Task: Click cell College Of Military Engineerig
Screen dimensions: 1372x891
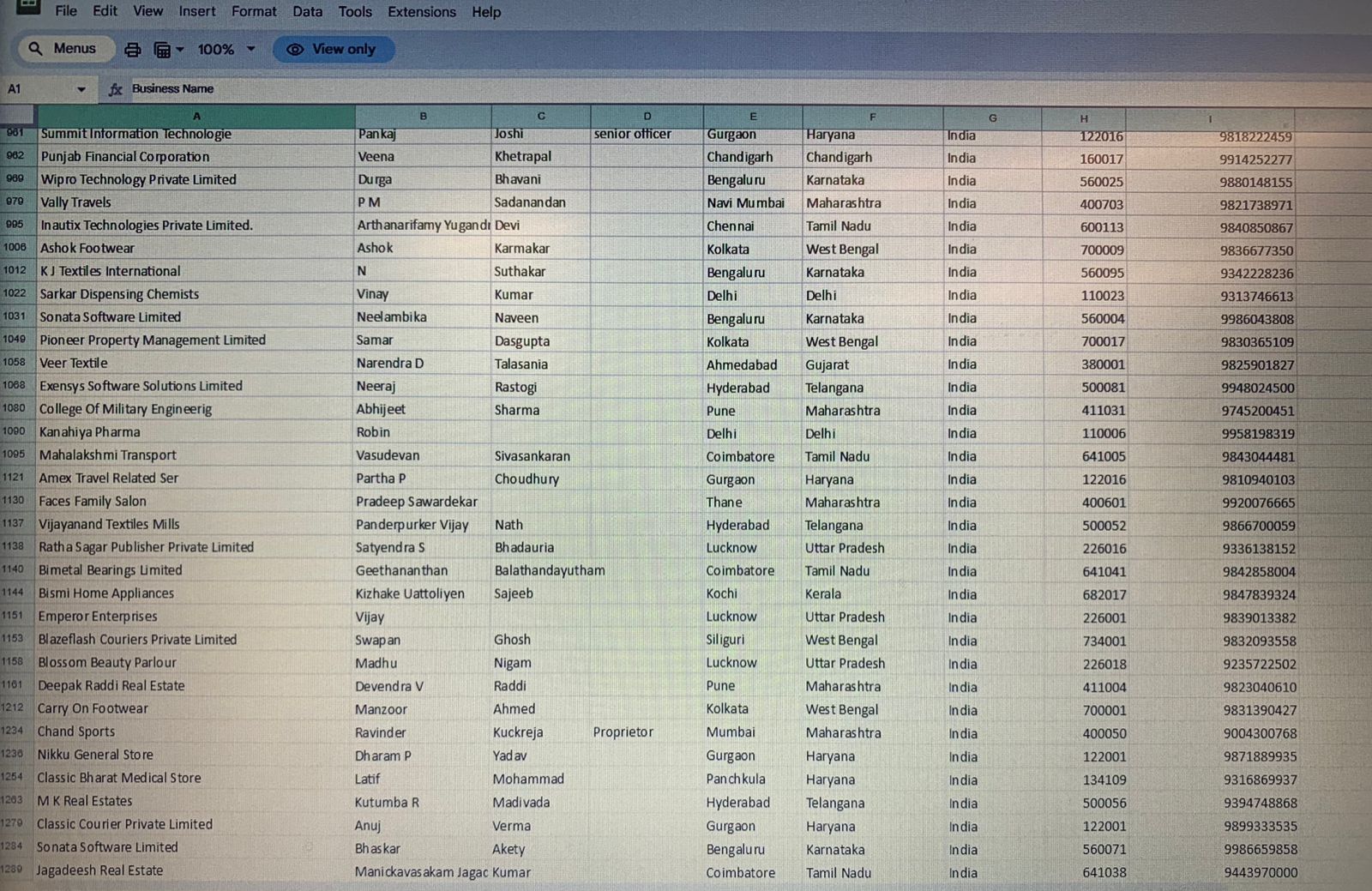Action: (125, 409)
